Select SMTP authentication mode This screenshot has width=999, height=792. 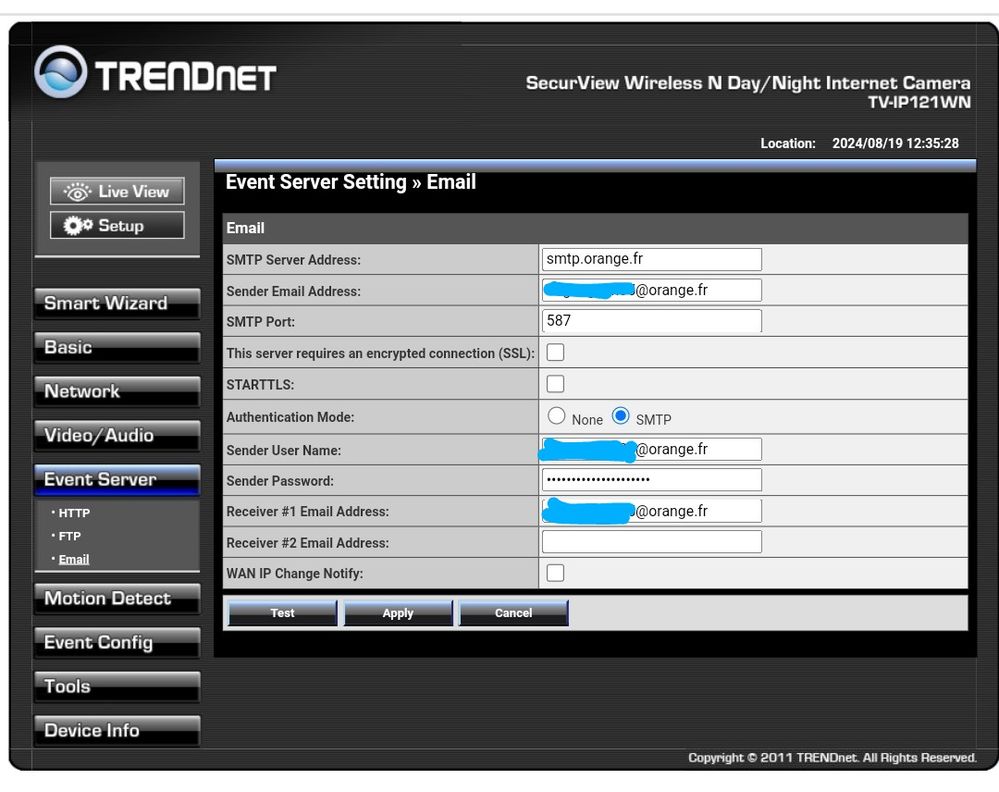point(621,416)
